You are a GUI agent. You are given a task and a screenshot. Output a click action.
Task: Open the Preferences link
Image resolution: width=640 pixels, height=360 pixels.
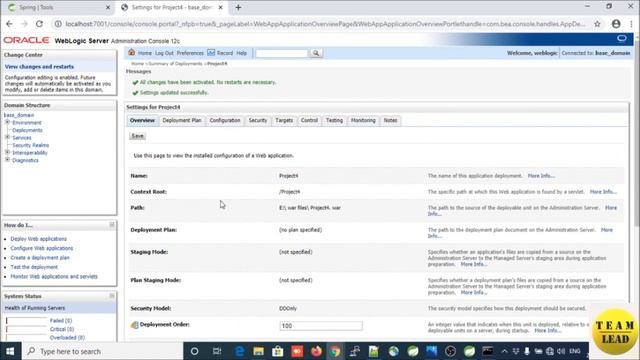point(190,53)
